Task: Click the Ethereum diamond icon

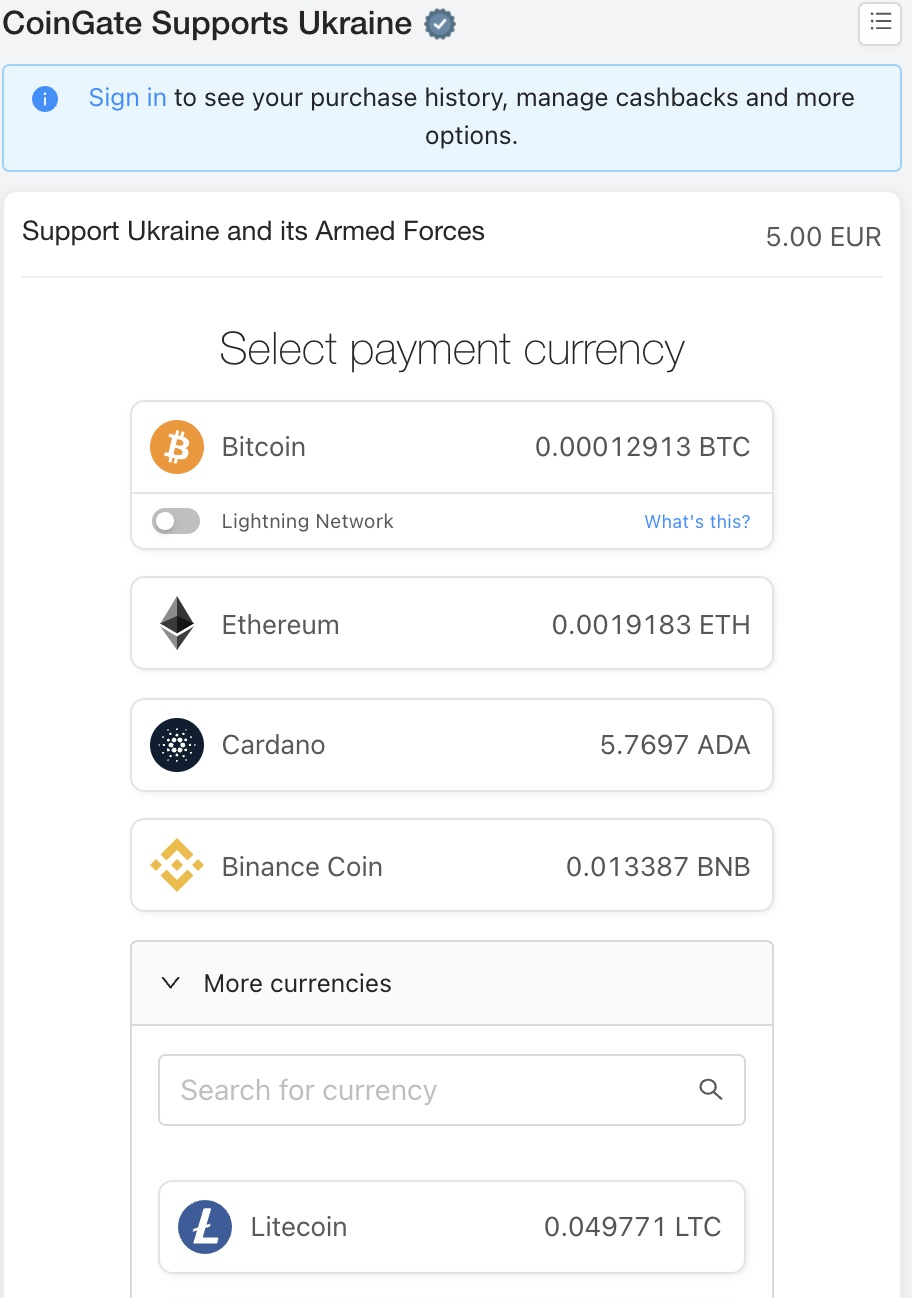Action: tap(177, 624)
